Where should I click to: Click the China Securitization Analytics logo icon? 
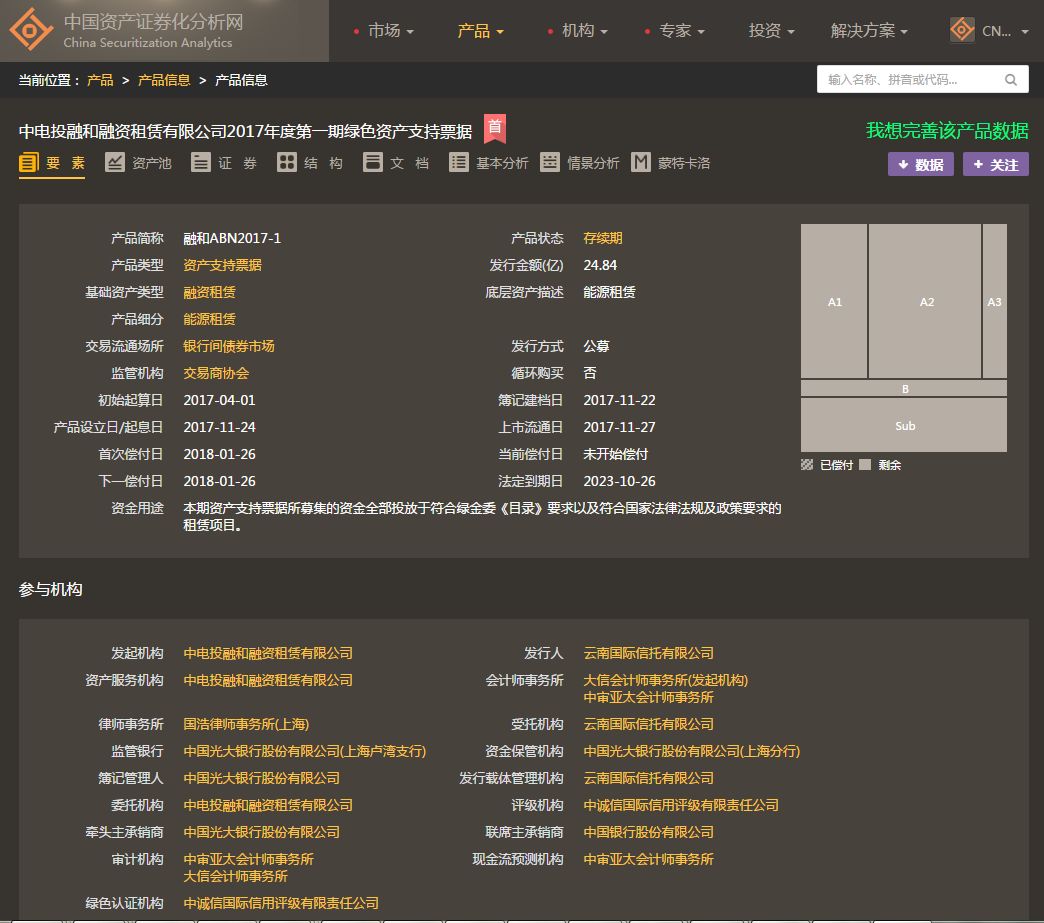(31, 30)
